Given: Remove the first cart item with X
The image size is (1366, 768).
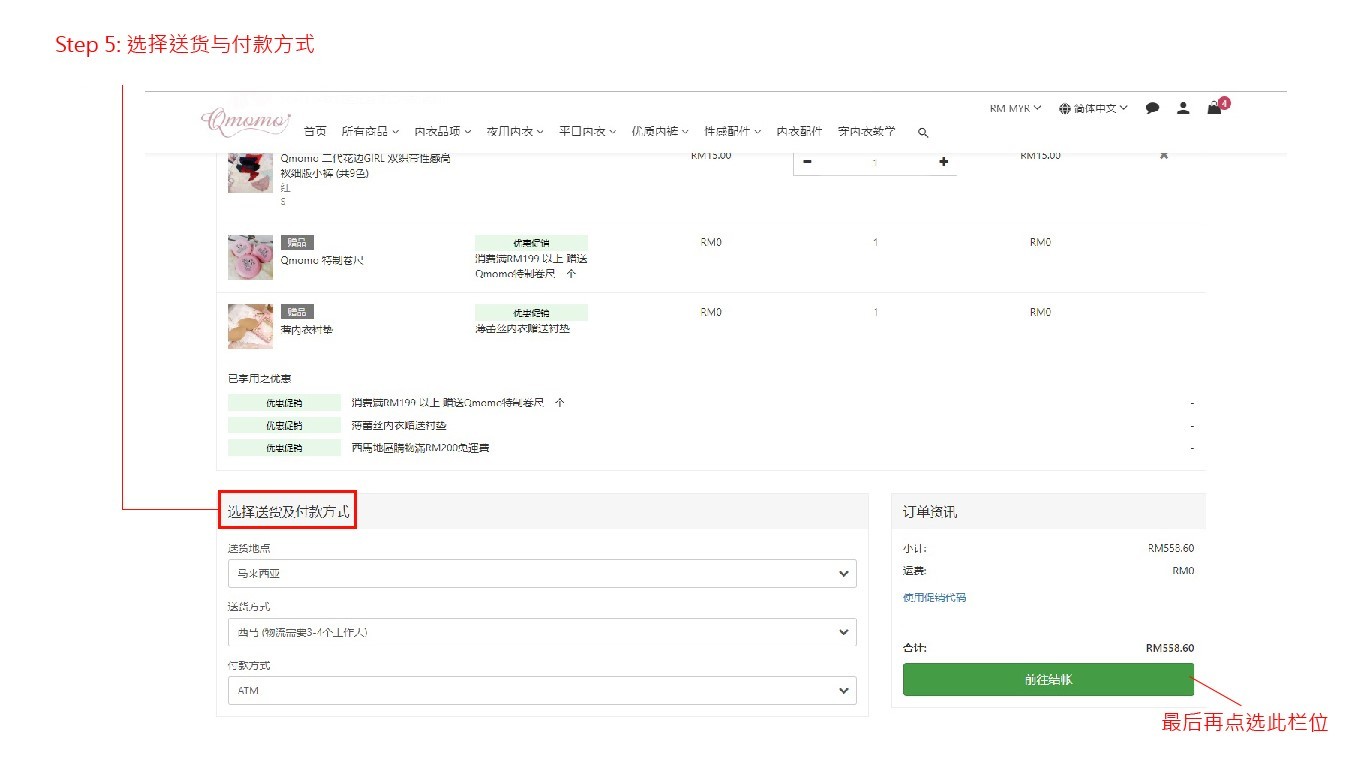Looking at the screenshot, I should click(x=1163, y=156).
